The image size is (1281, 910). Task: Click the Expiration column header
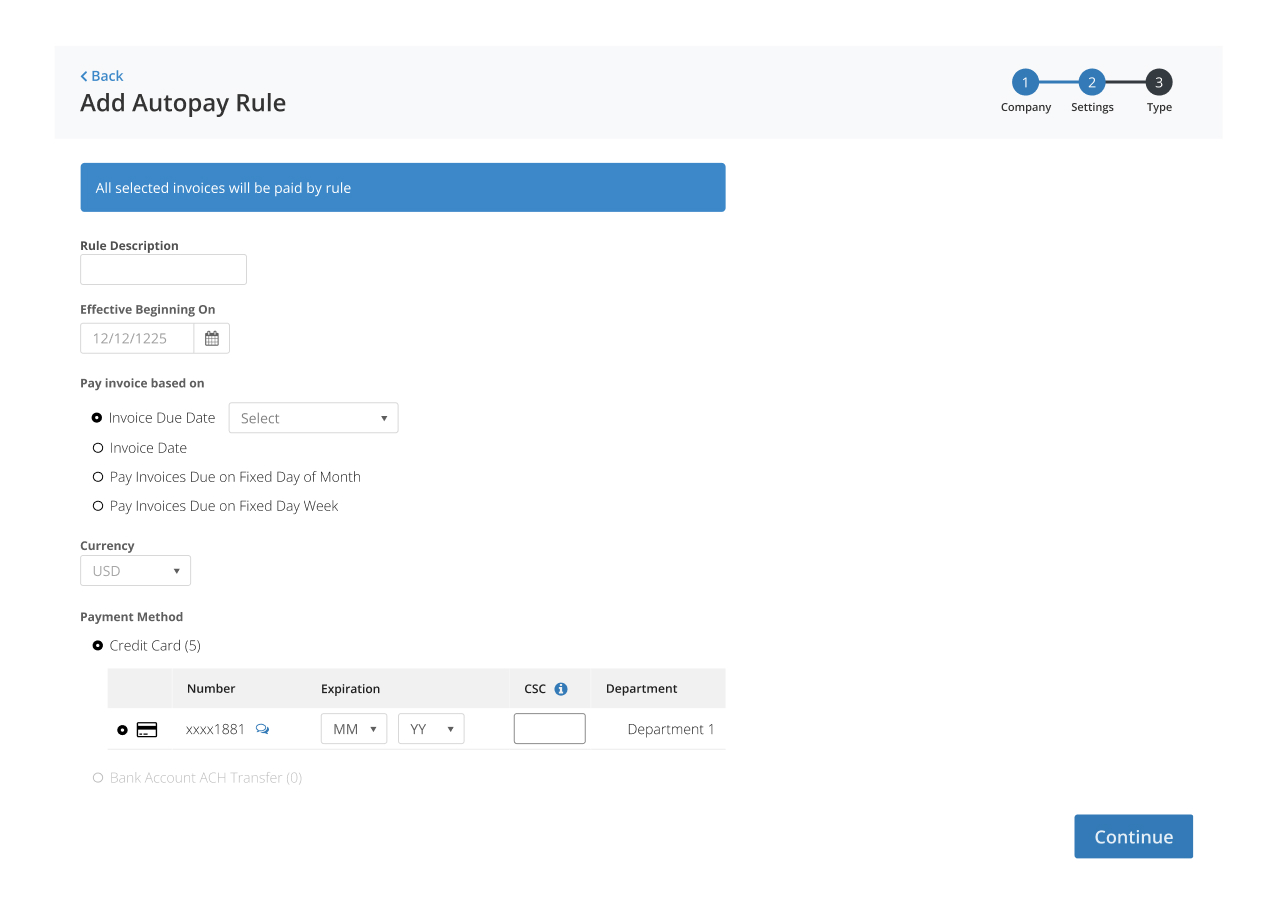[x=350, y=689]
